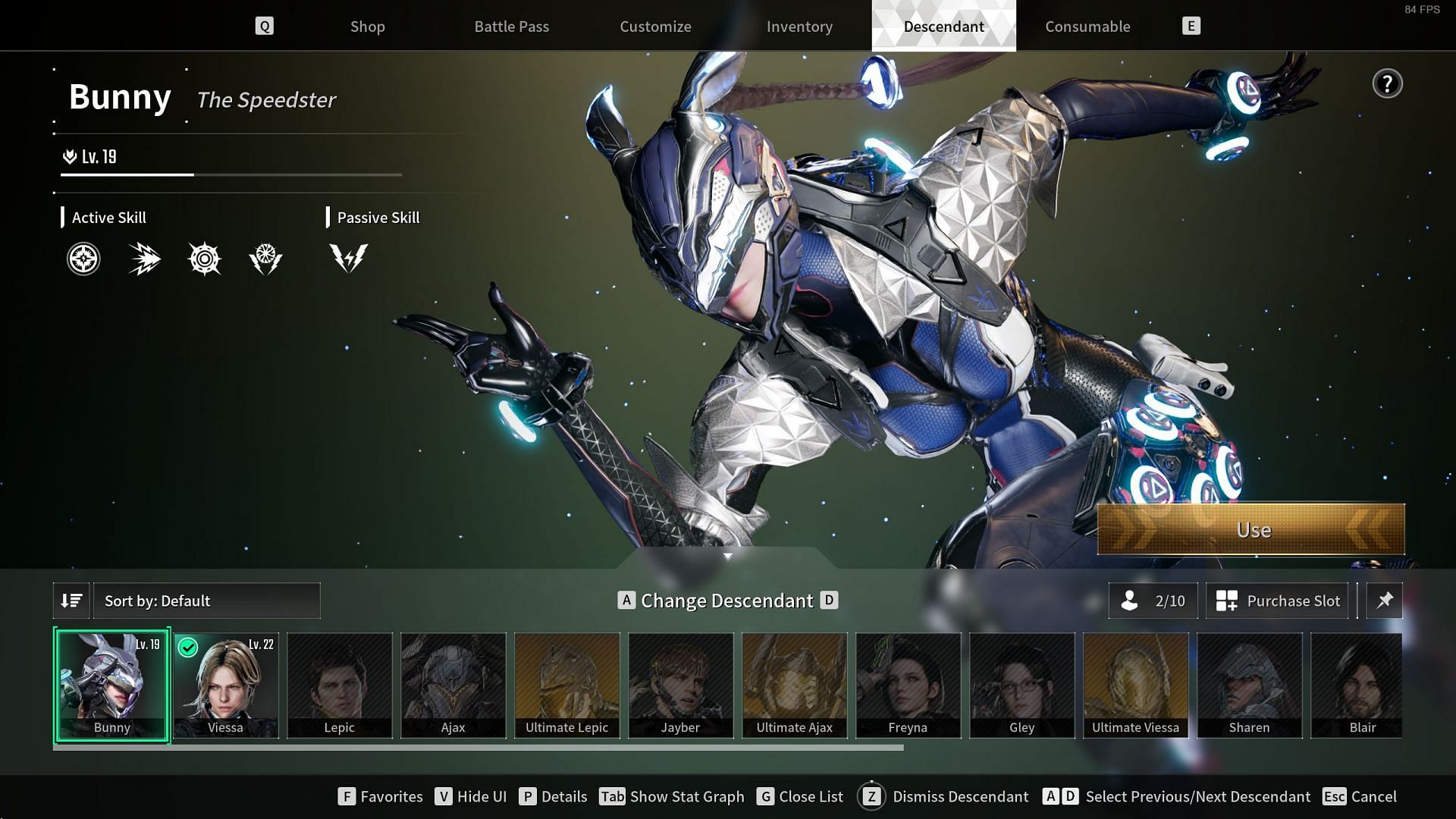Viewport: 1456px width, 819px height.
Task: Toggle Viessa as active descendant
Action: (x=225, y=685)
